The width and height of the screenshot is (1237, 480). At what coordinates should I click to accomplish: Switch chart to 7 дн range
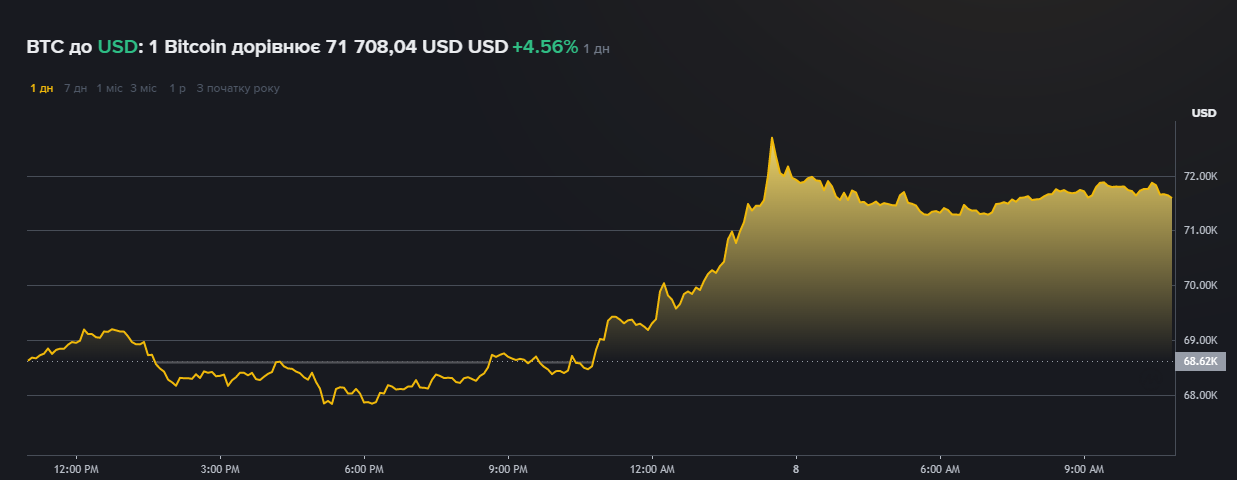click(75, 88)
